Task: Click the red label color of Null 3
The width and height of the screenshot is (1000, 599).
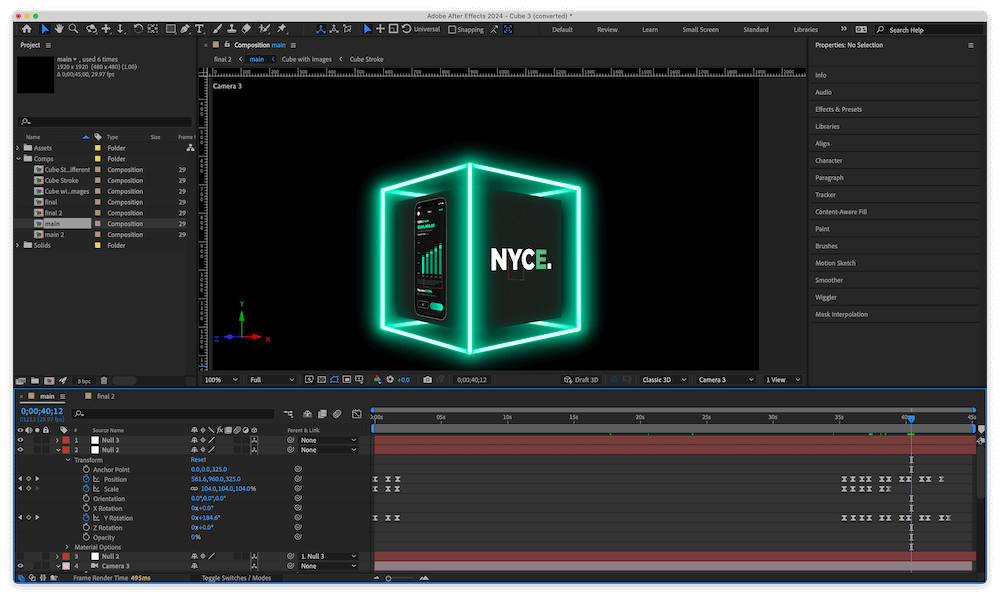Action: click(x=66, y=440)
